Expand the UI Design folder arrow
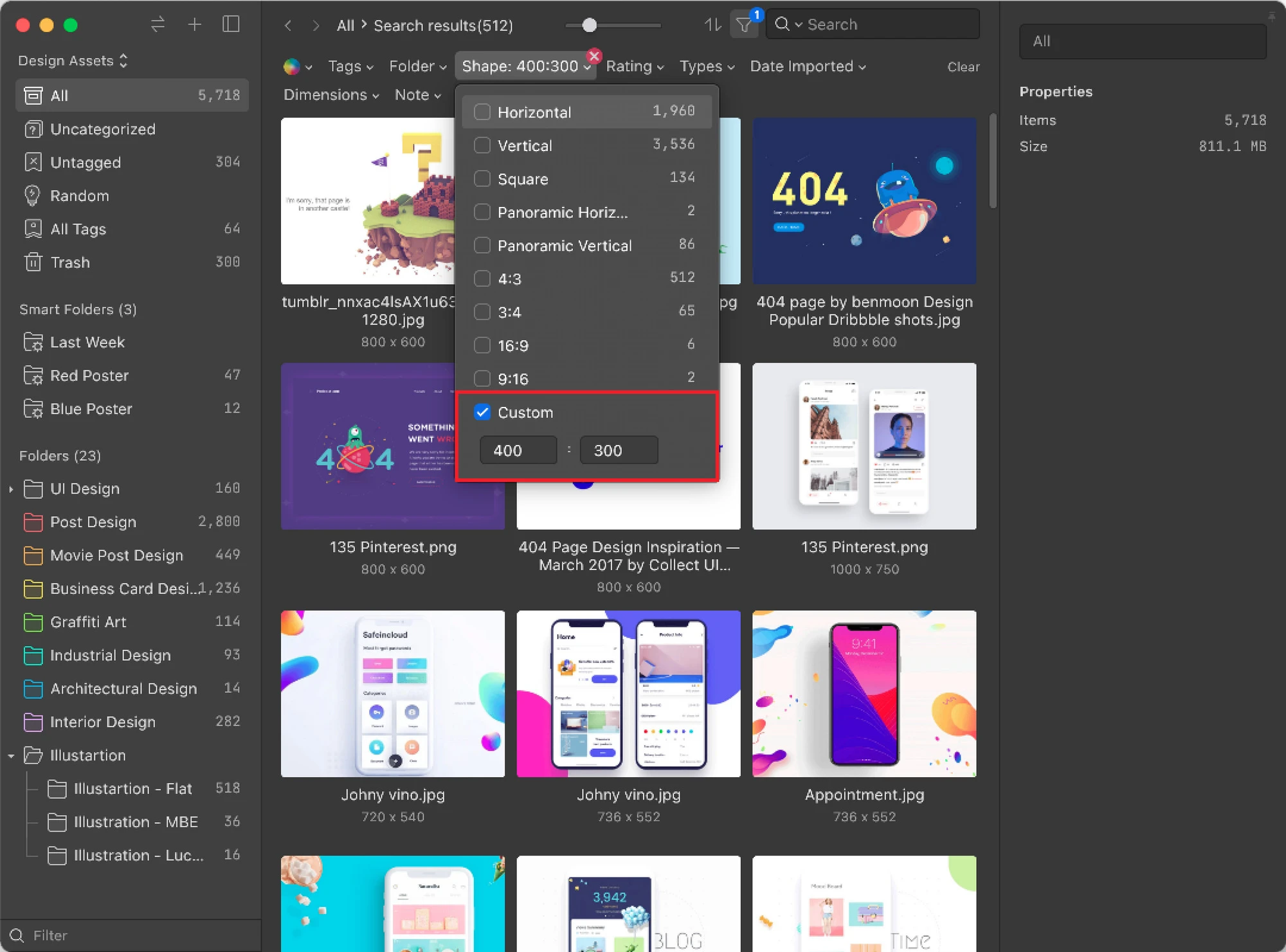This screenshot has width=1286, height=952. coord(11,489)
